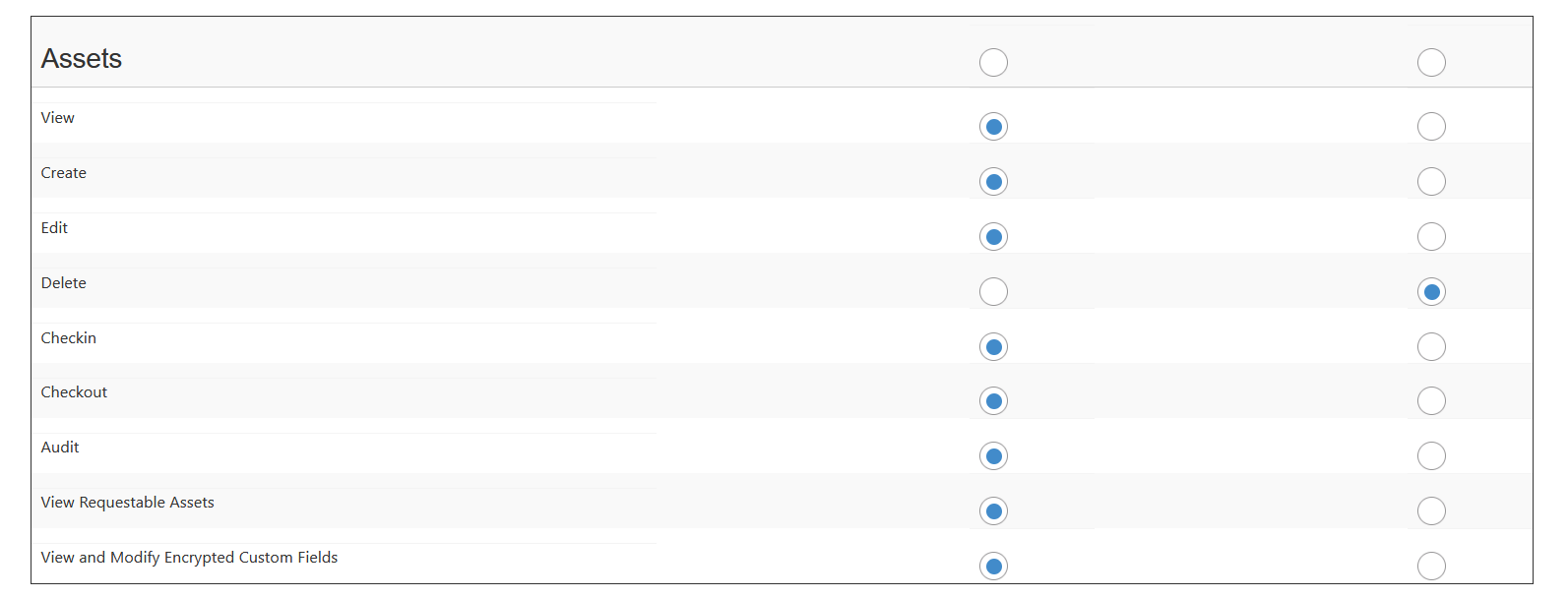Choose the empty radio button for Checkin
The height and width of the screenshot is (598, 1568).
click(1431, 347)
